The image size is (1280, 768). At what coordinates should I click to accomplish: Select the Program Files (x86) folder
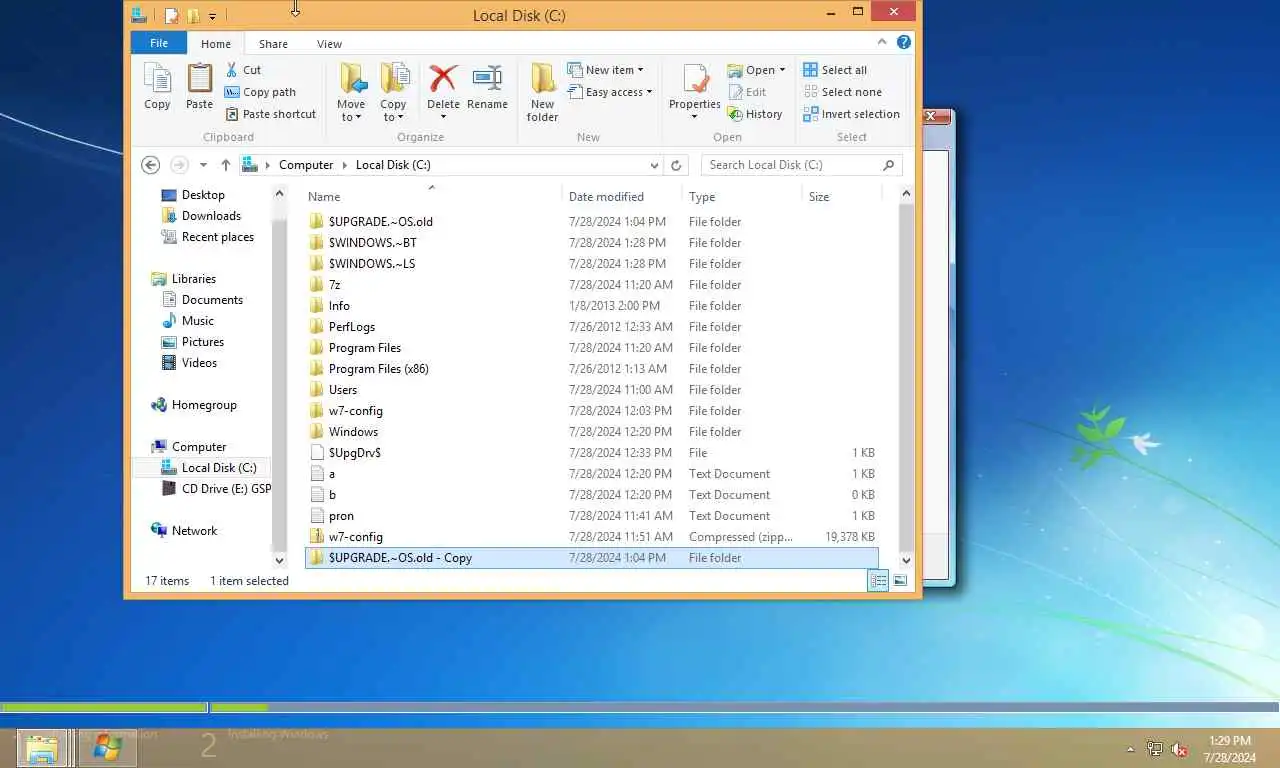point(591,369)
